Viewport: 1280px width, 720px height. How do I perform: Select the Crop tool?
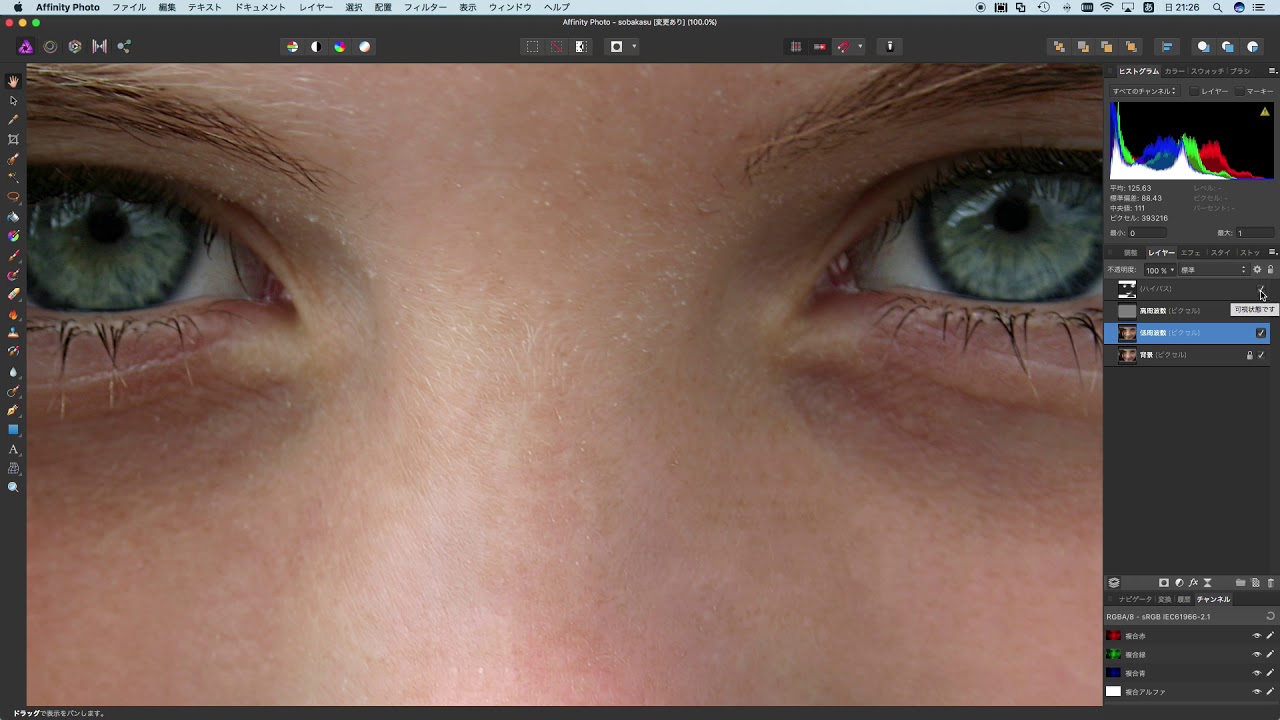(x=13, y=140)
